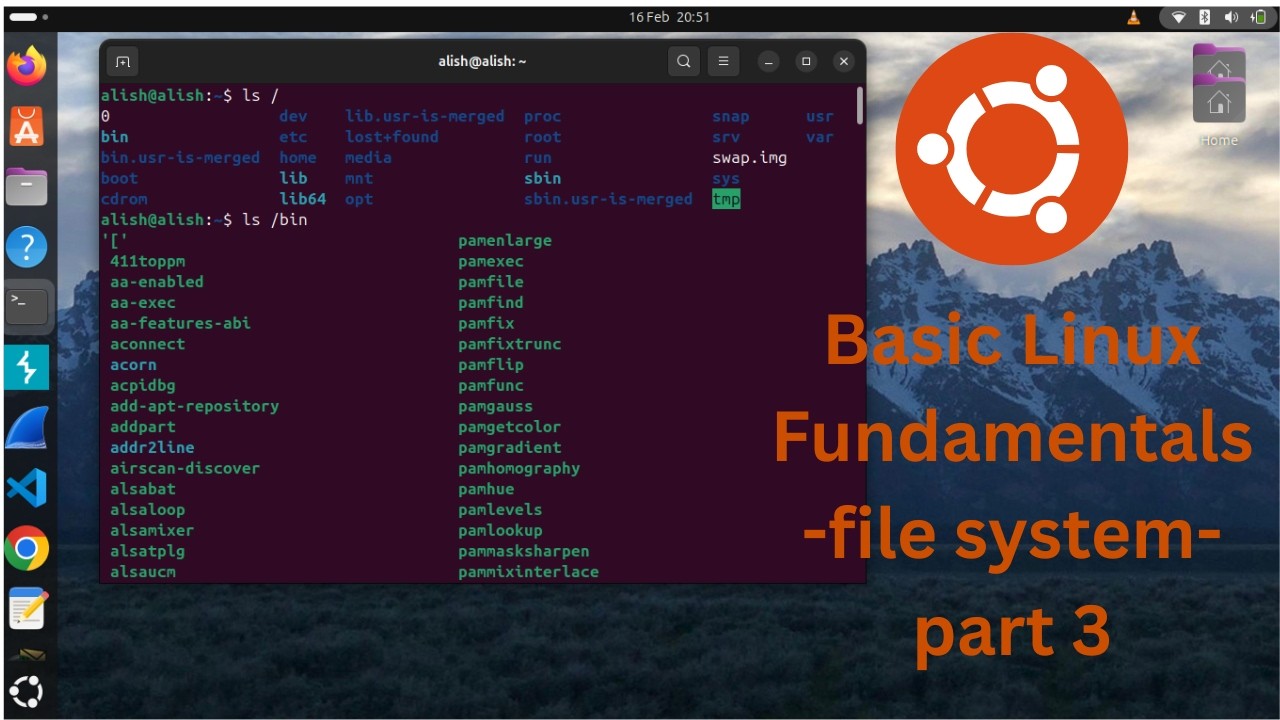
Task: Click the cdrom entry in the listing
Action: coord(124,199)
